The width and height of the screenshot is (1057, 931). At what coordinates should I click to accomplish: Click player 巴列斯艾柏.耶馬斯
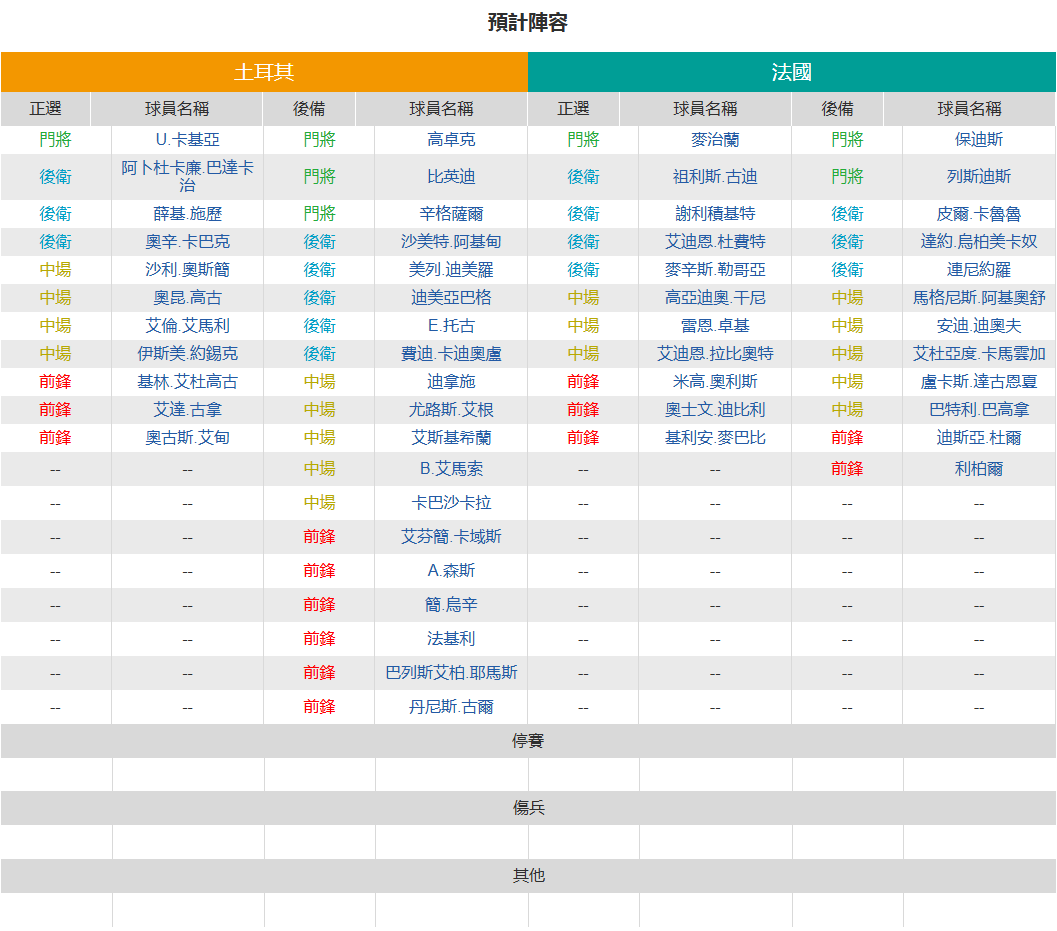(x=451, y=672)
